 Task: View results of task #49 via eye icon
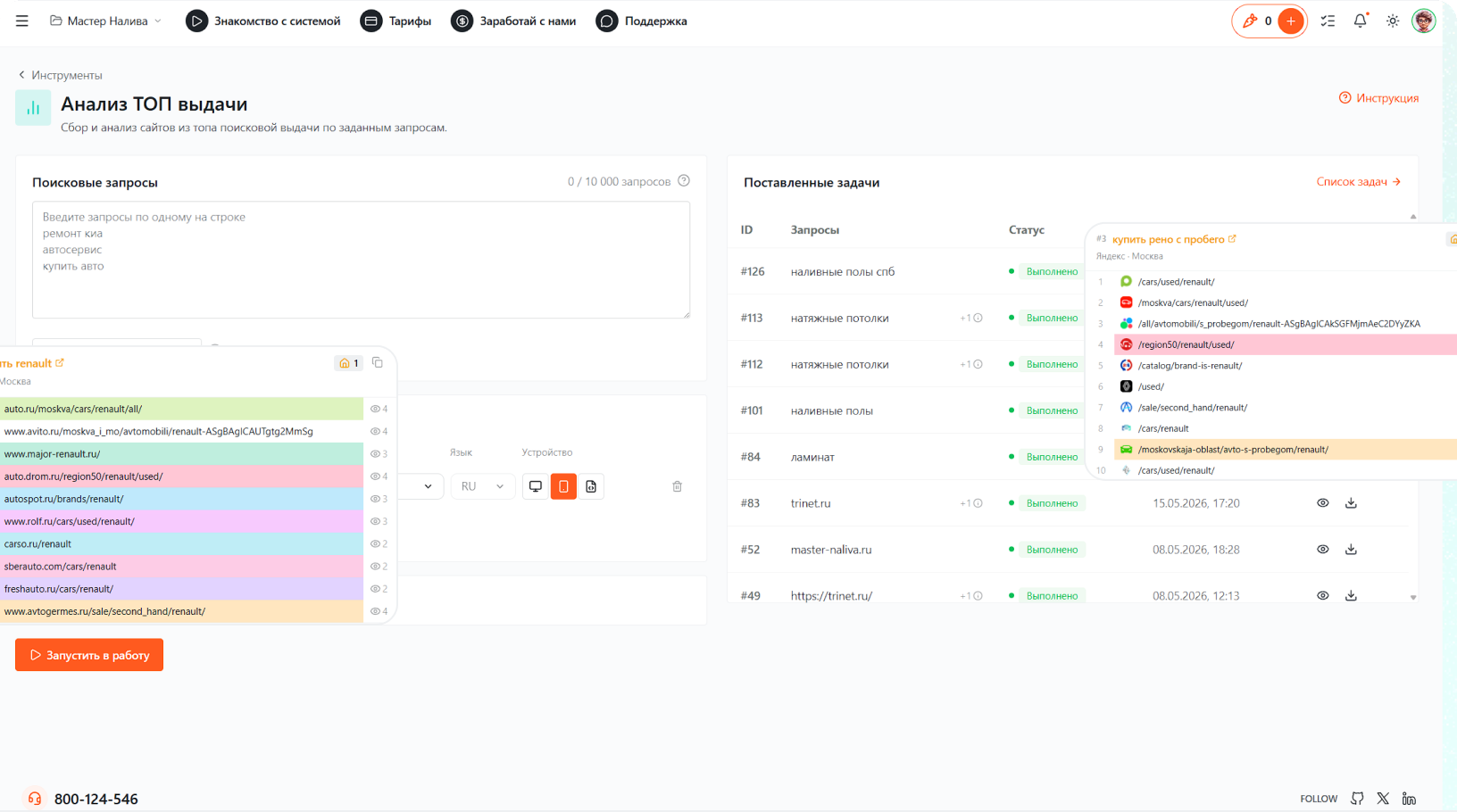click(1323, 595)
